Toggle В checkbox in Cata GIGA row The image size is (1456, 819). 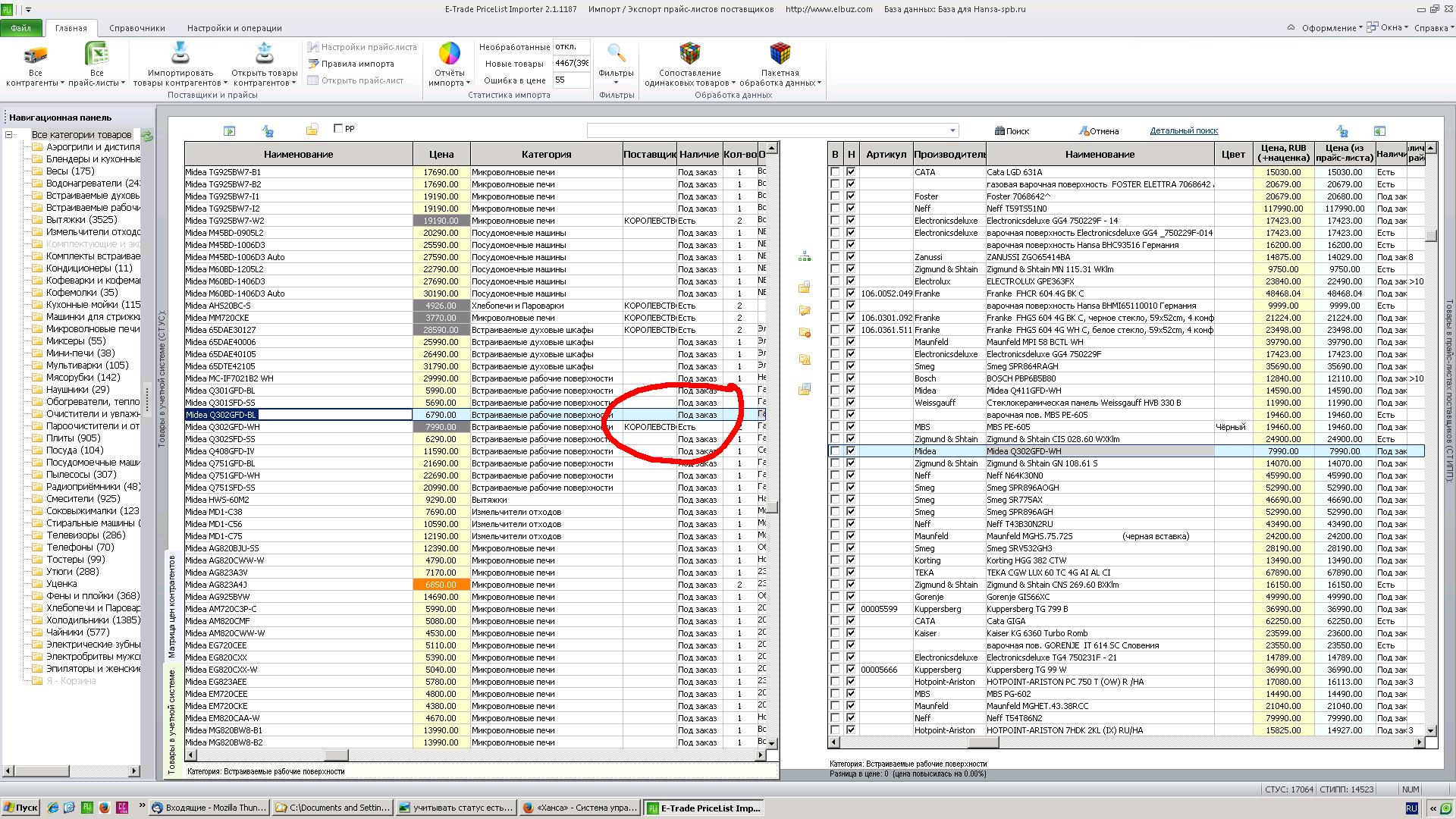click(x=835, y=621)
